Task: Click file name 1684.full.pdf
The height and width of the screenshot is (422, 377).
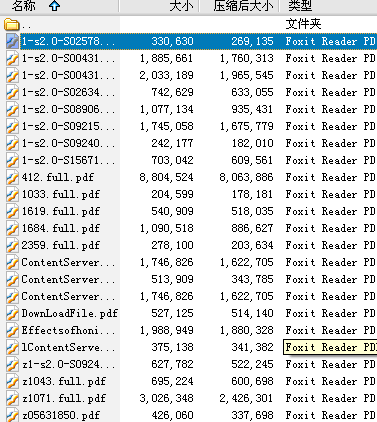Action: pyautogui.click(x=61, y=228)
